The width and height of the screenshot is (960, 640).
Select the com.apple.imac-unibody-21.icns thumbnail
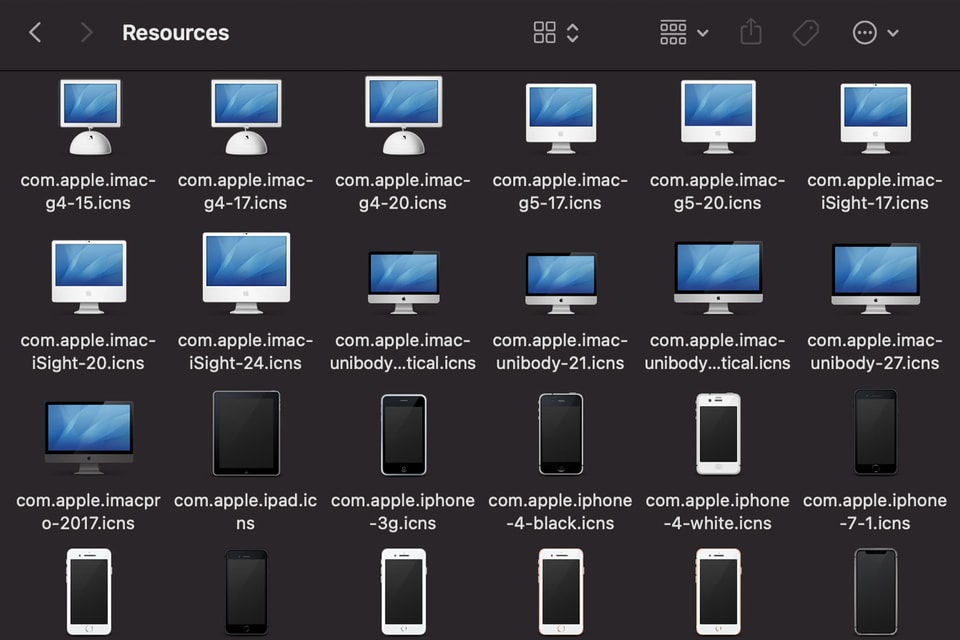pos(560,274)
